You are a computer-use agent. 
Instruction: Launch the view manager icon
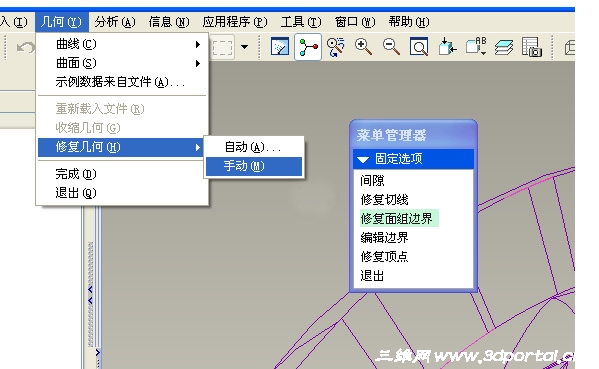532,47
